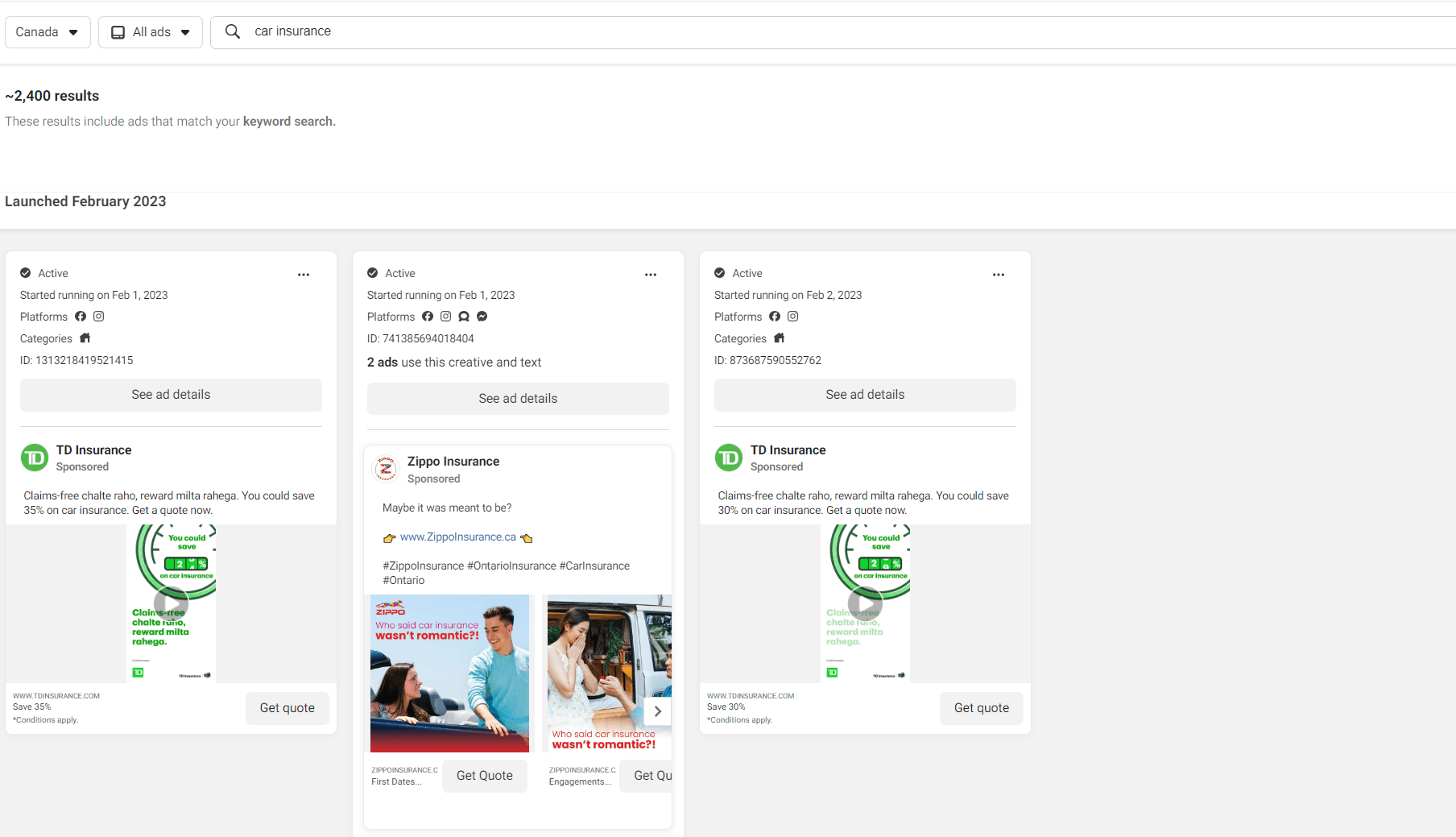The image size is (1456, 837).
Task: Open TD Insurance page from Save 30% ad
Action: pos(788,450)
